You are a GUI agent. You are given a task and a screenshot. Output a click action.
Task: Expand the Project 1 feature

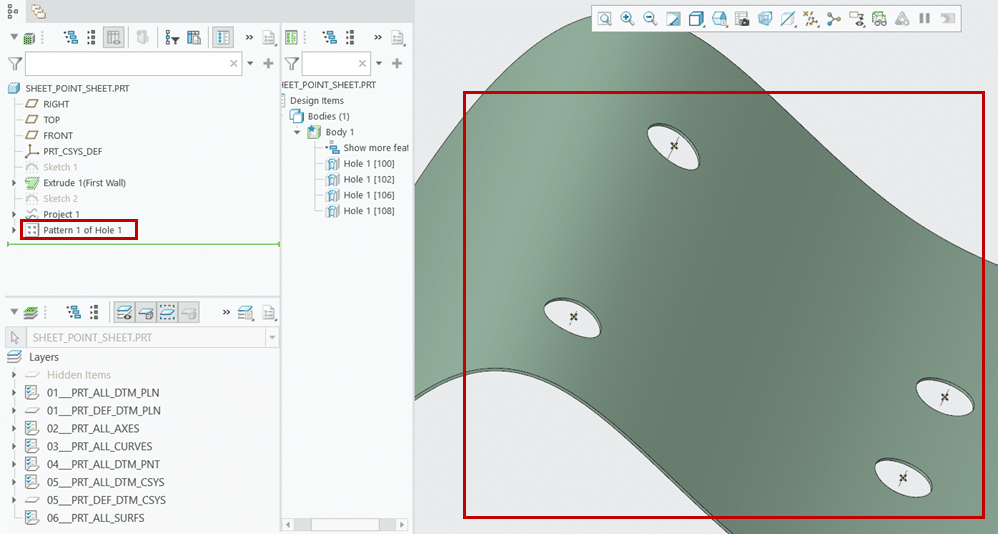point(14,214)
